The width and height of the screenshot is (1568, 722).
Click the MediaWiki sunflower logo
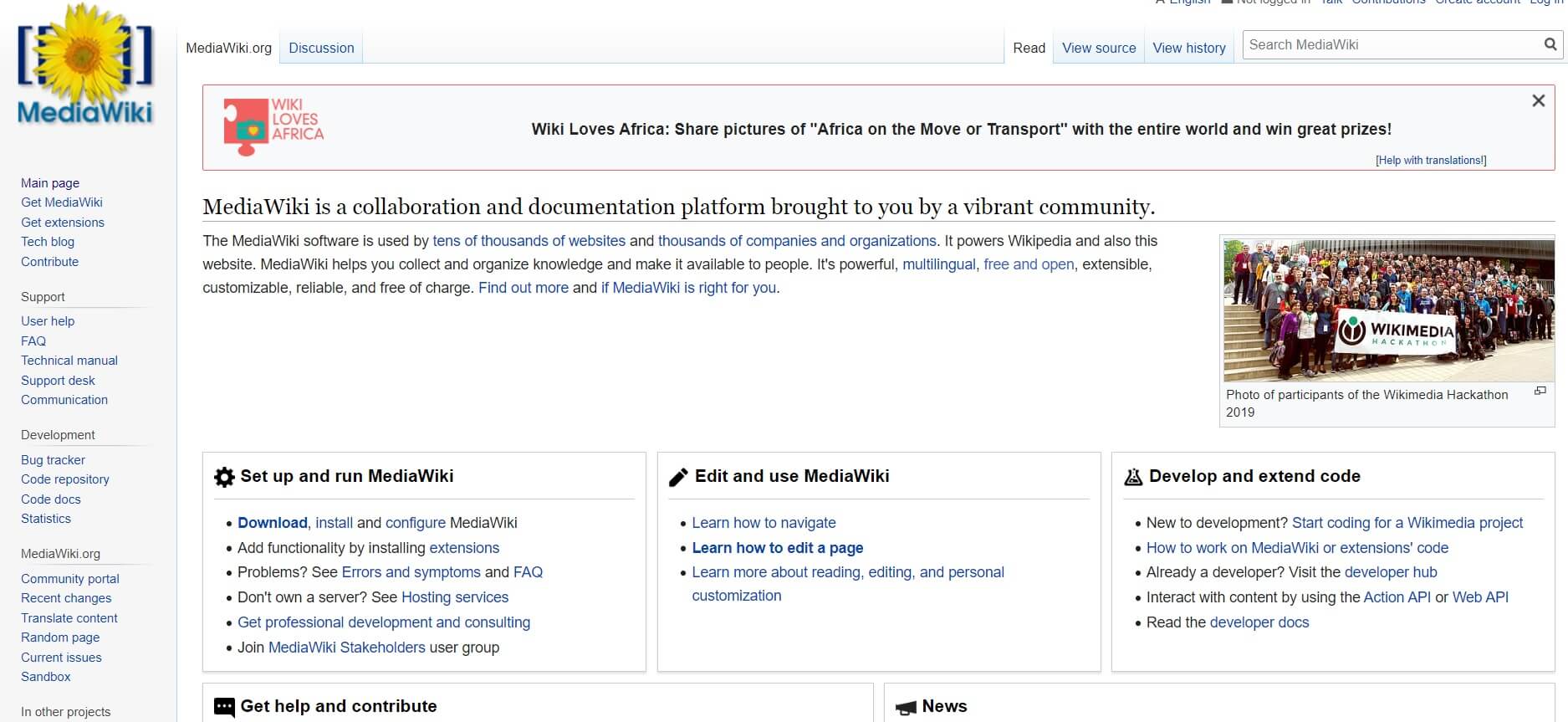coord(85,65)
